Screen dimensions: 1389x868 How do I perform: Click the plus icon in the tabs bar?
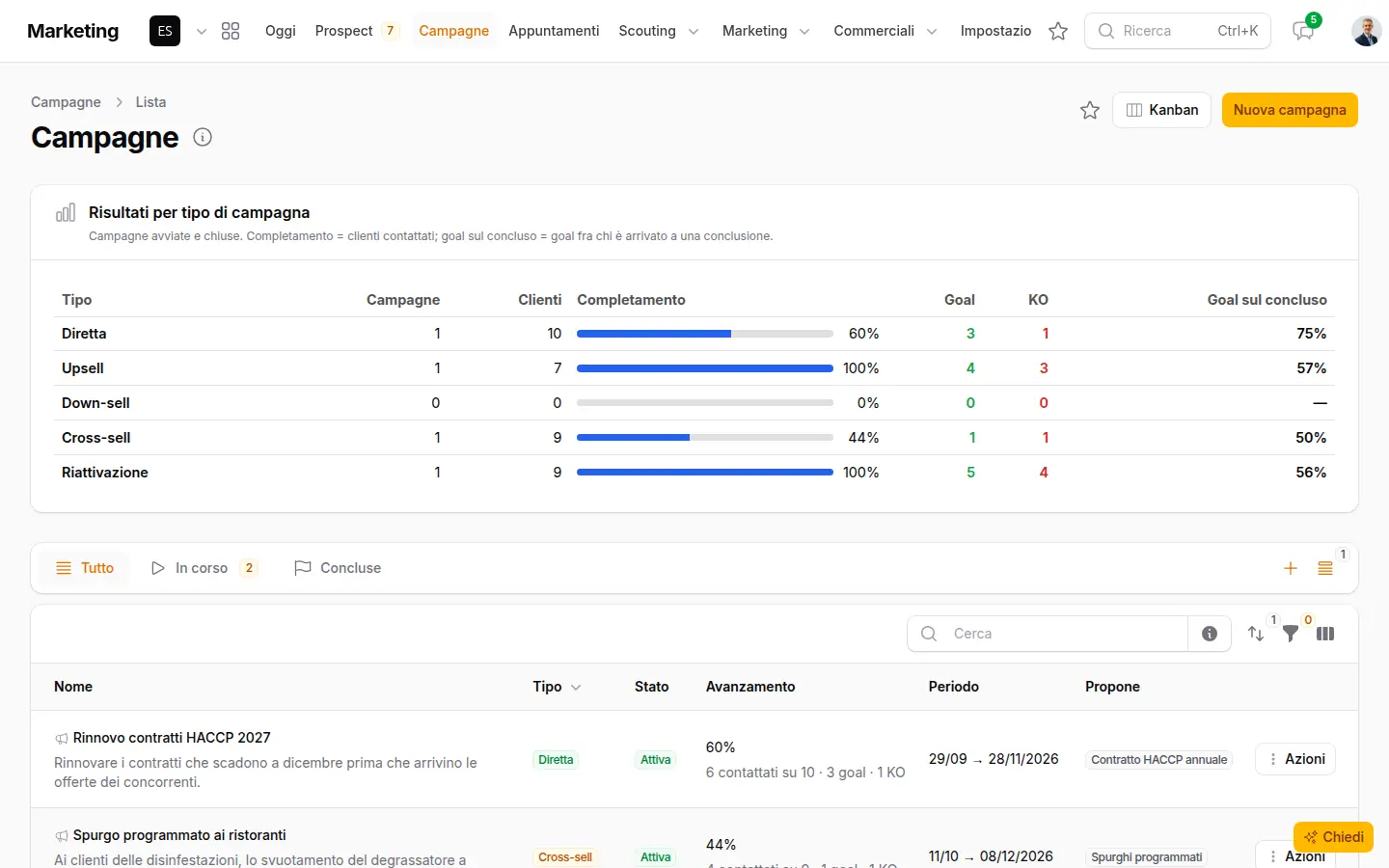[1291, 568]
